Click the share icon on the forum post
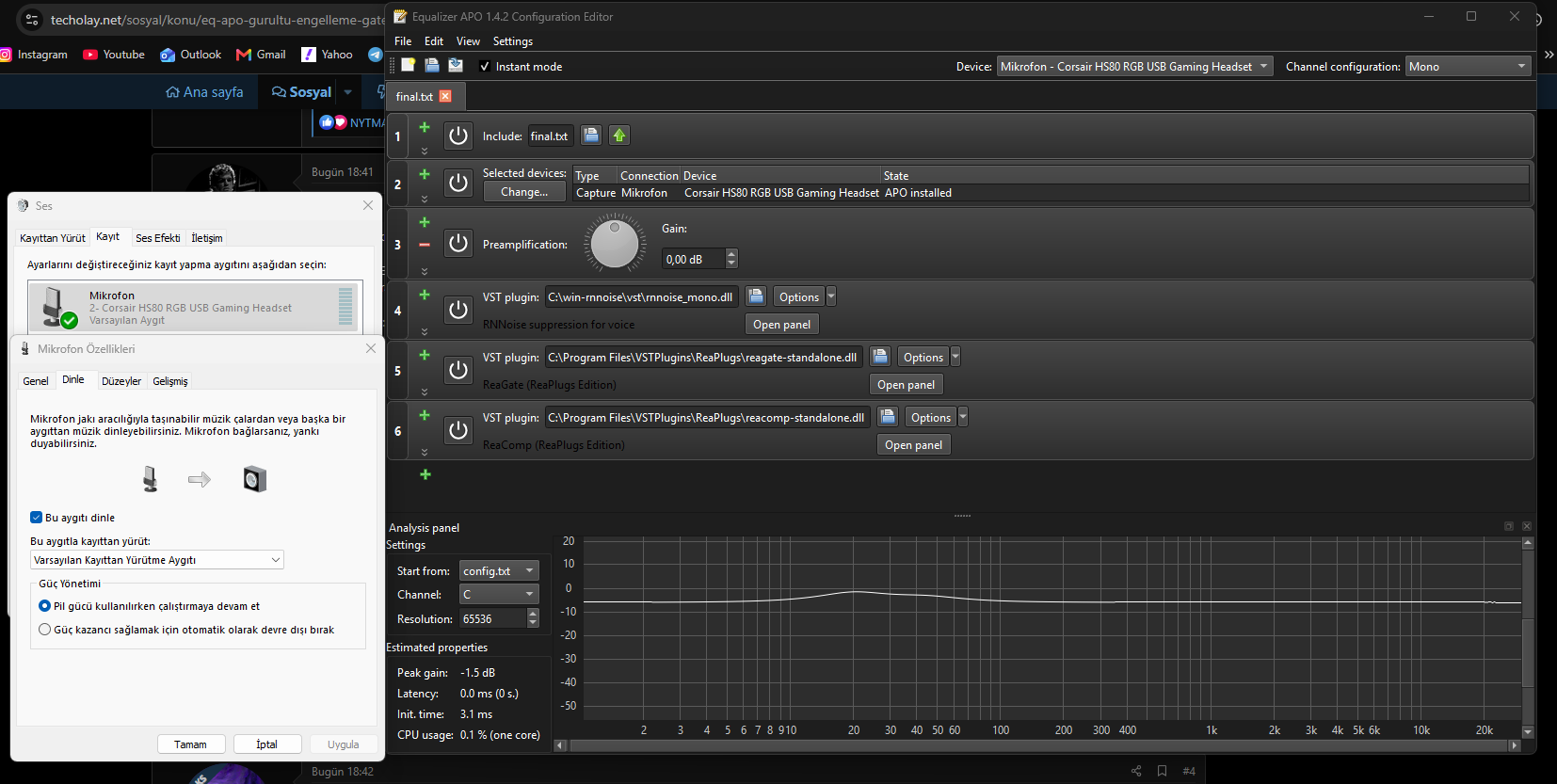Image resolution: width=1557 pixels, height=784 pixels. click(1136, 771)
